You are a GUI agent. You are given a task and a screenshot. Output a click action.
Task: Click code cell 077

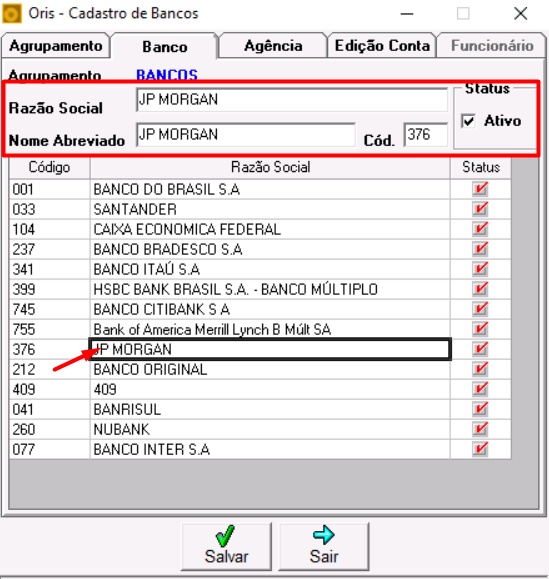49,449
